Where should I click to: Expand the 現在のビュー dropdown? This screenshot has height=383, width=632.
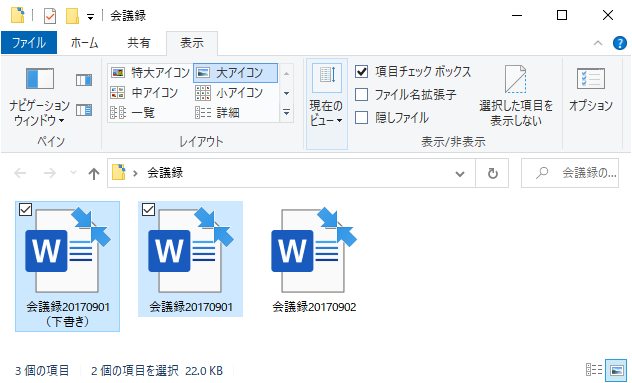pyautogui.click(x=326, y=104)
